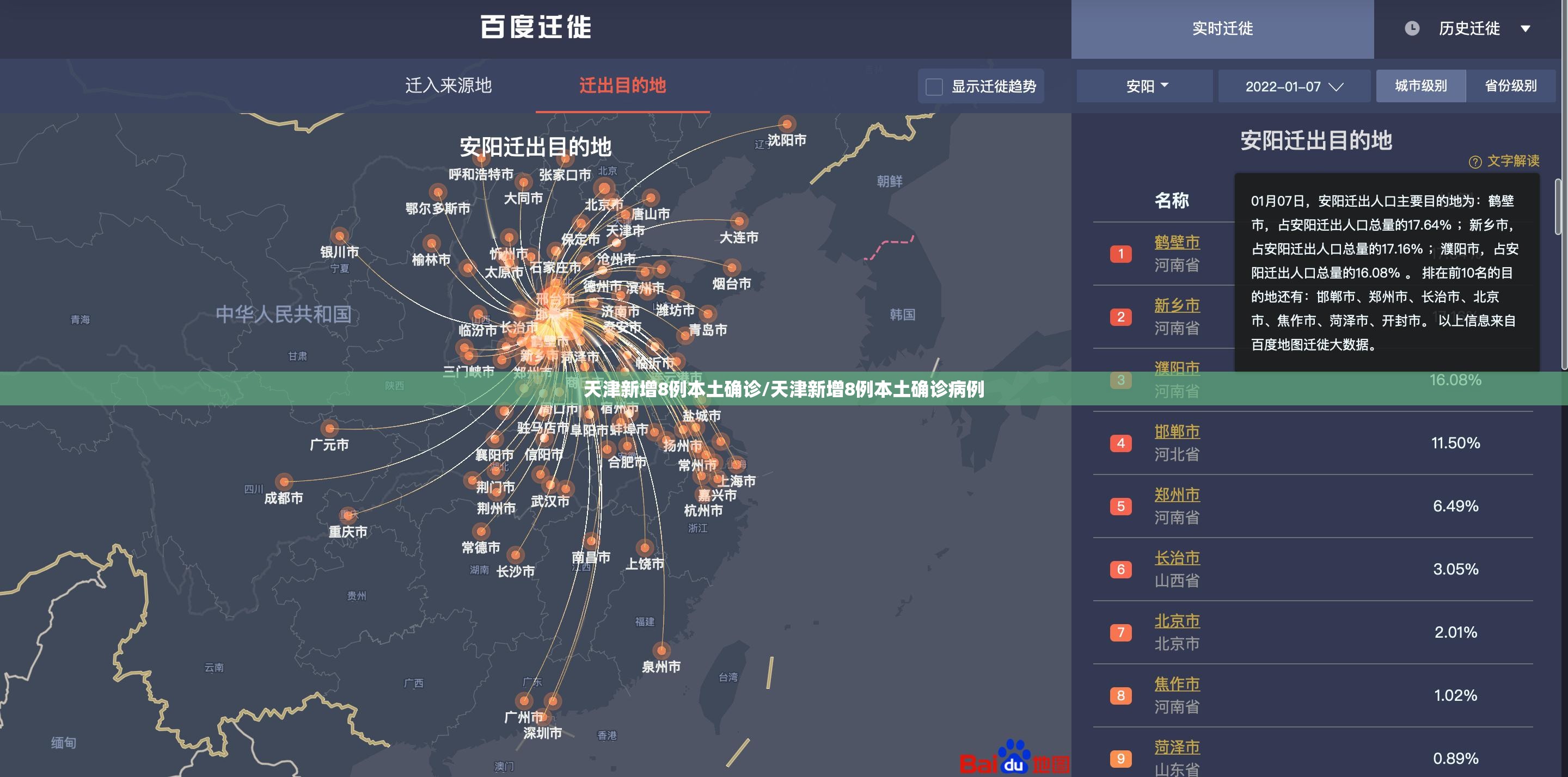Image resolution: width=1568 pixels, height=777 pixels.
Task: Click the right panel vertical scrollbar
Action: tap(1558, 207)
